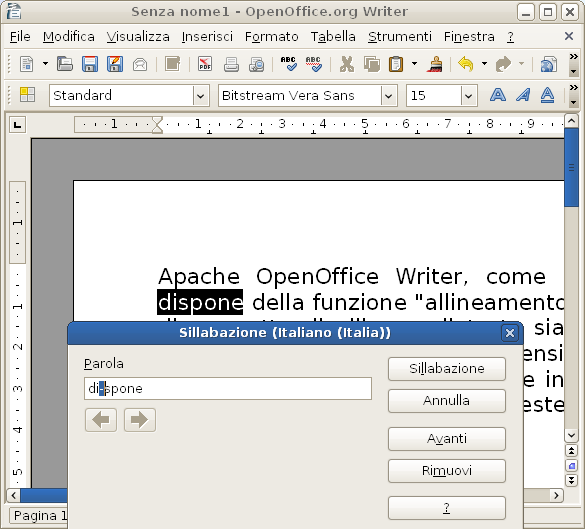This screenshot has width=585, height=529.
Task: Close the Sillabazione dialog
Action: tap(510, 333)
